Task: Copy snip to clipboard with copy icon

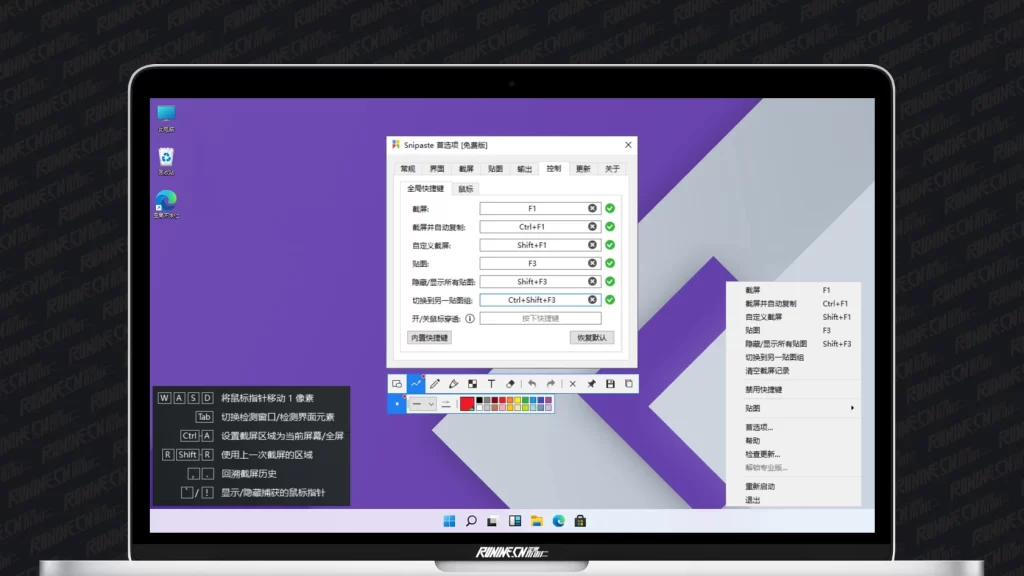Action: pyautogui.click(x=628, y=384)
